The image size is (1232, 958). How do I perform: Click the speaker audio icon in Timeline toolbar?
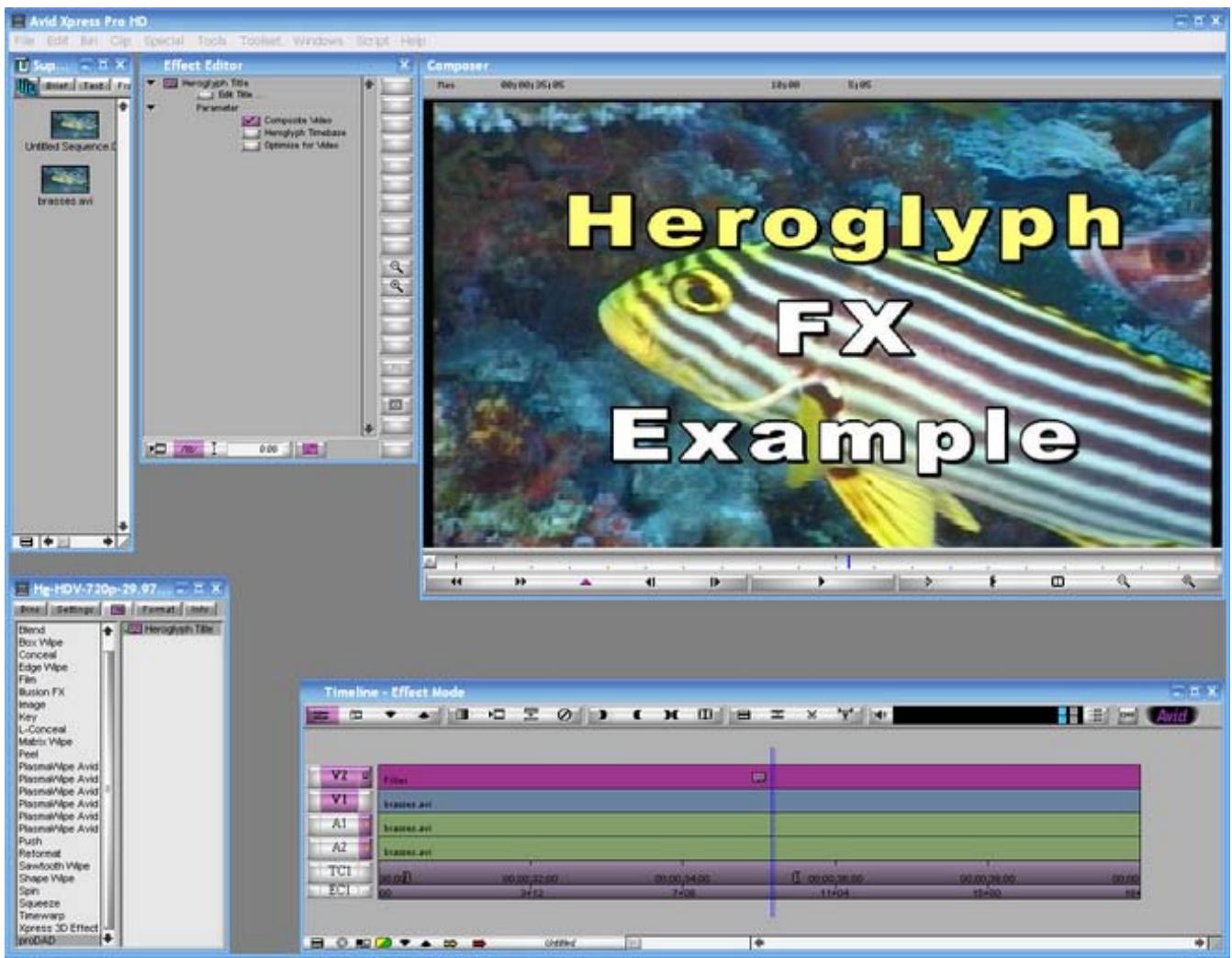pos(879,715)
